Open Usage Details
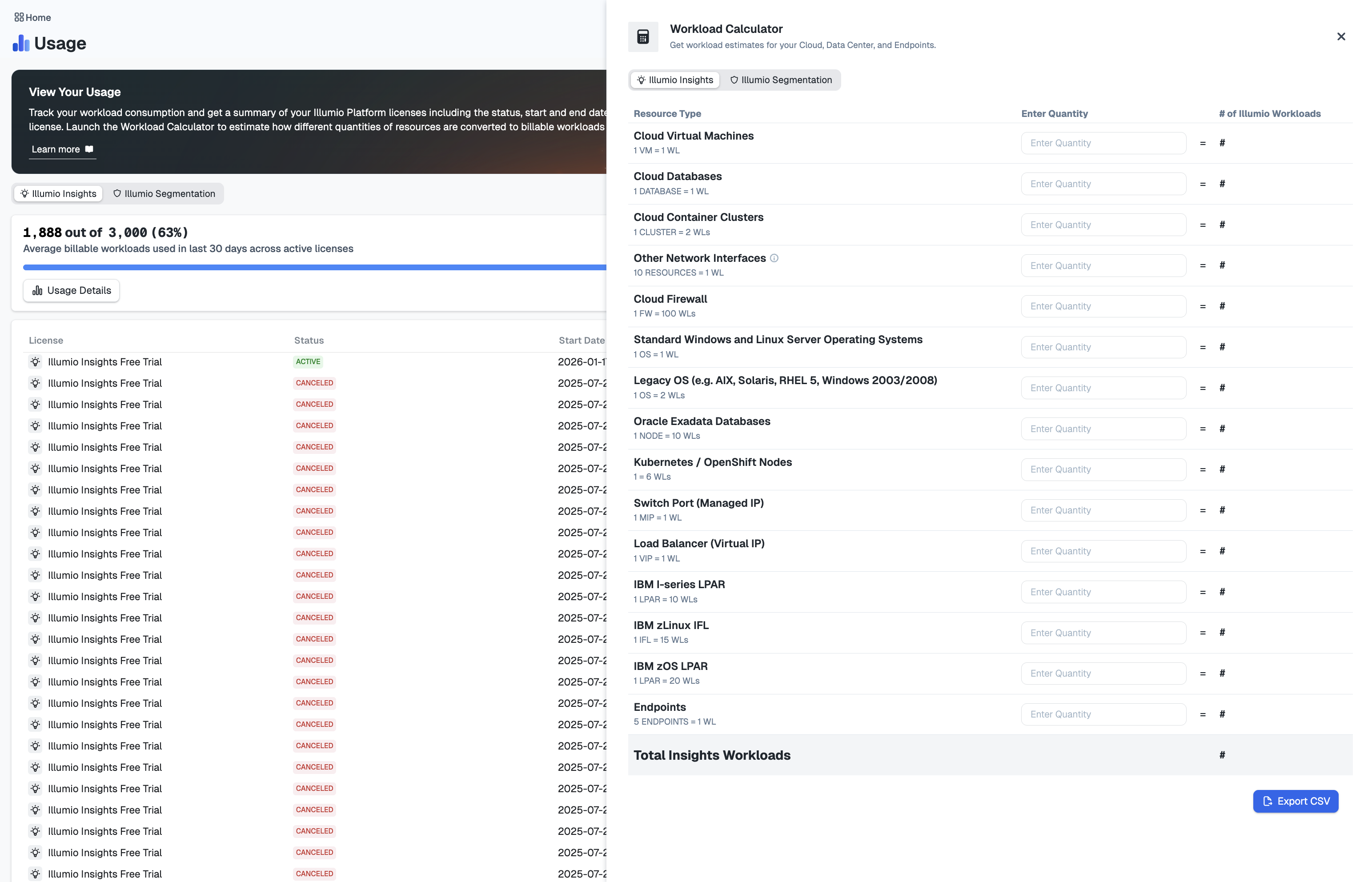The image size is (1372, 882). click(x=71, y=290)
